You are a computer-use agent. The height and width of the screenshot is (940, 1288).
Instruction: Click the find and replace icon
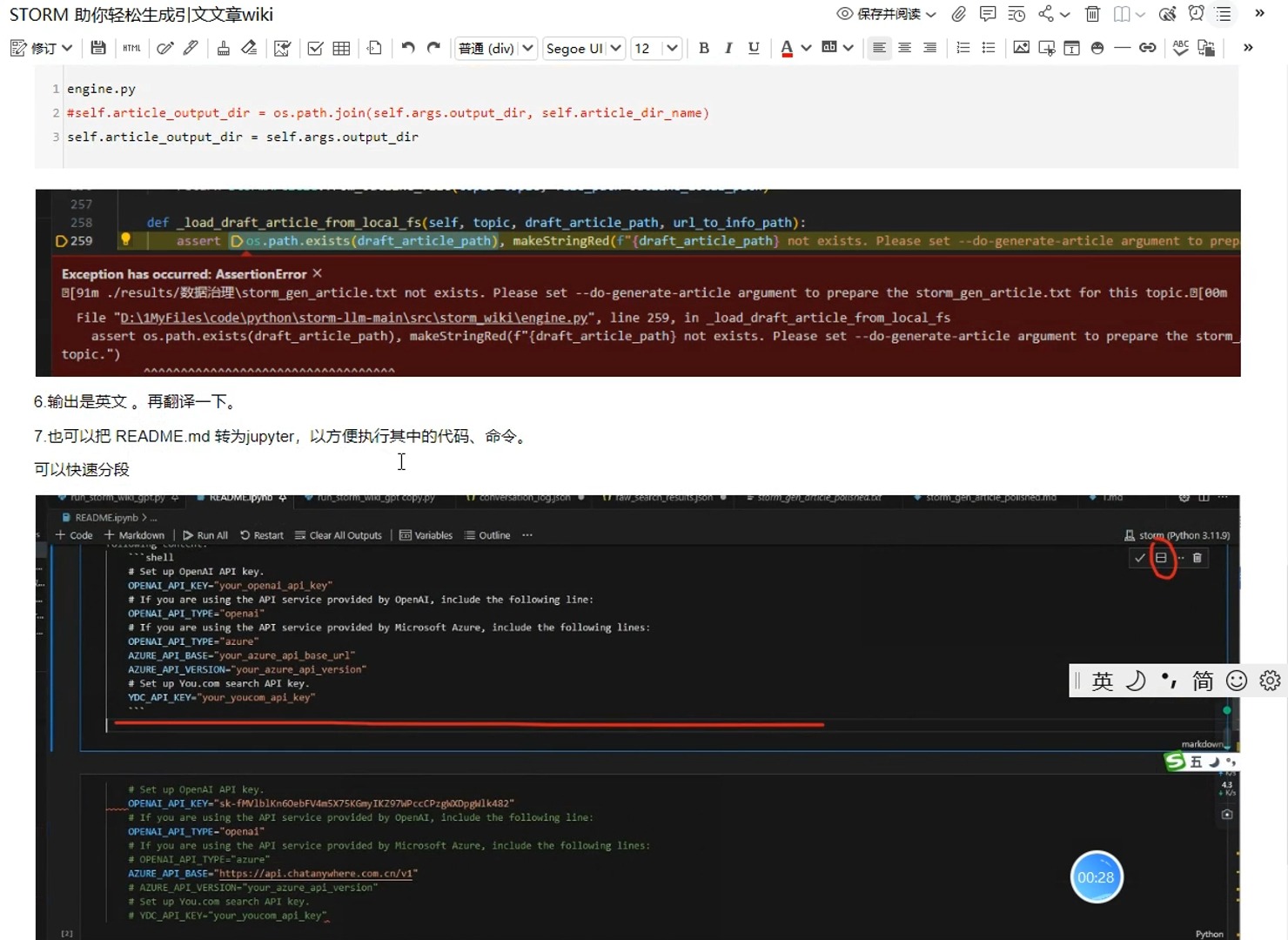coord(1206,48)
